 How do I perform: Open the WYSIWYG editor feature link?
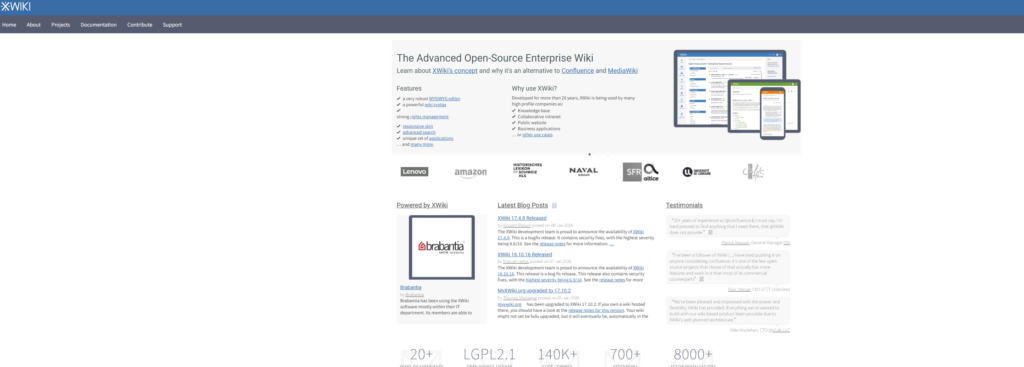(x=445, y=99)
